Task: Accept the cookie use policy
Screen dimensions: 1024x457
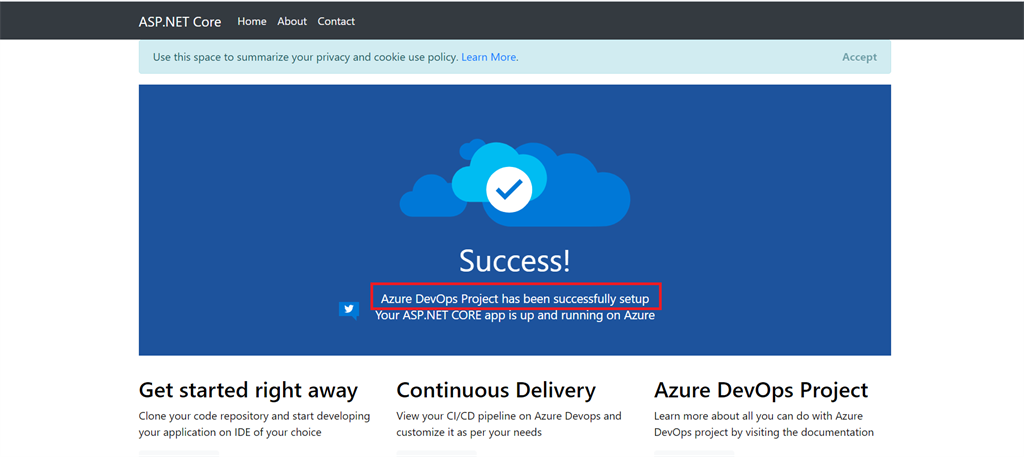Action: click(859, 57)
